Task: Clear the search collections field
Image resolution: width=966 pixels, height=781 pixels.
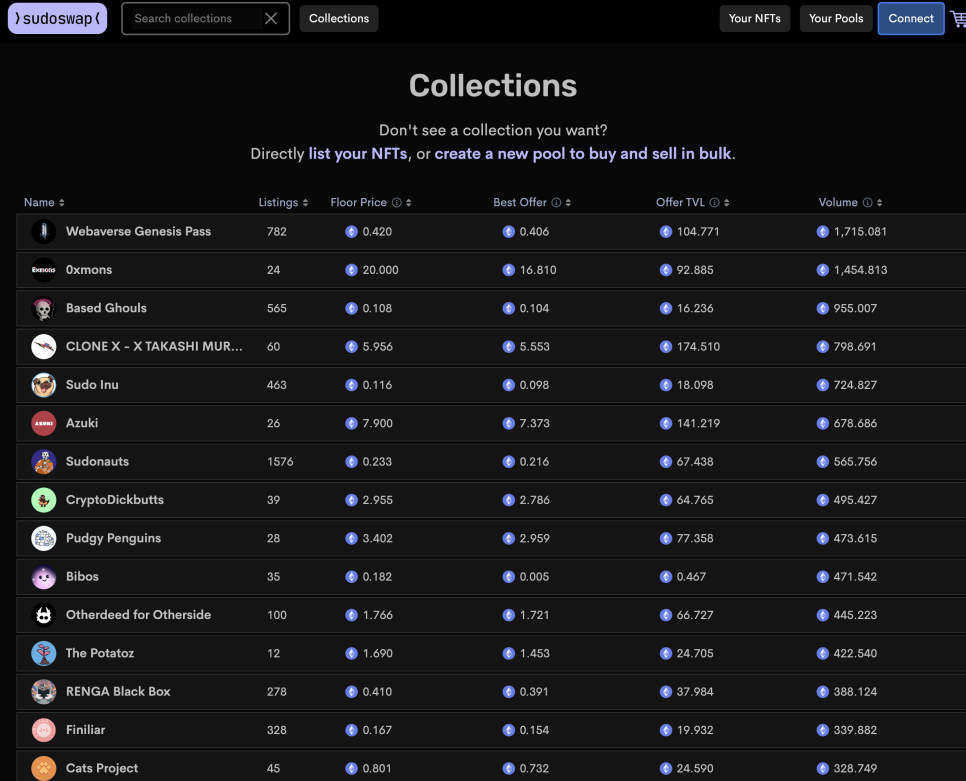Action: click(x=271, y=18)
